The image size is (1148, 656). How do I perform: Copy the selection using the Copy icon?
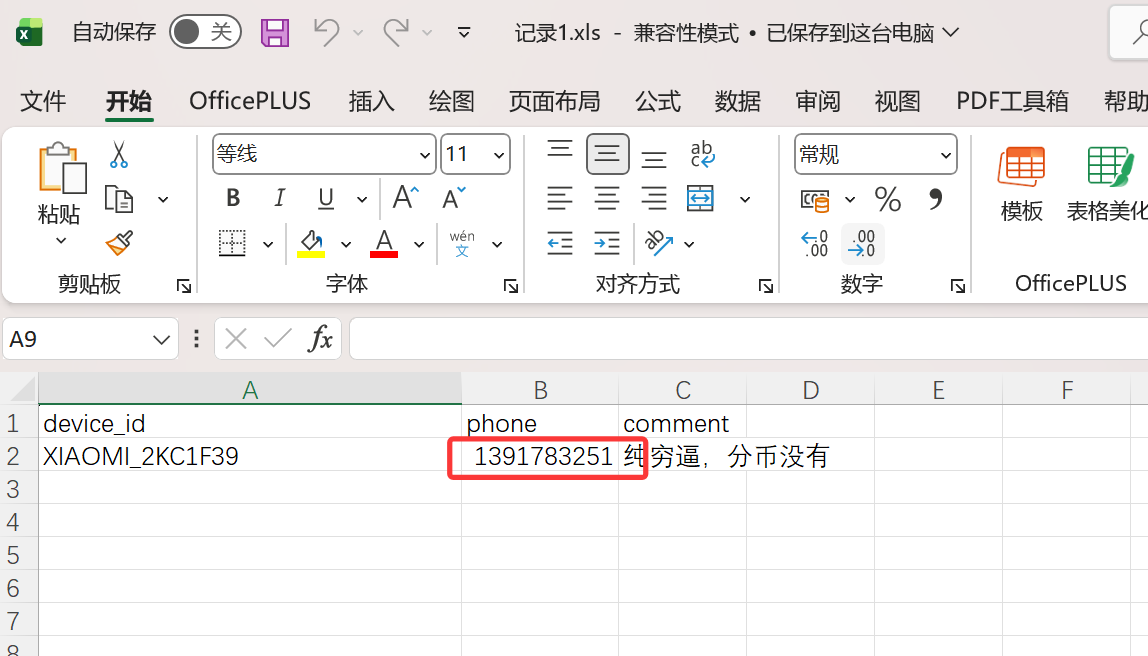click(117, 198)
